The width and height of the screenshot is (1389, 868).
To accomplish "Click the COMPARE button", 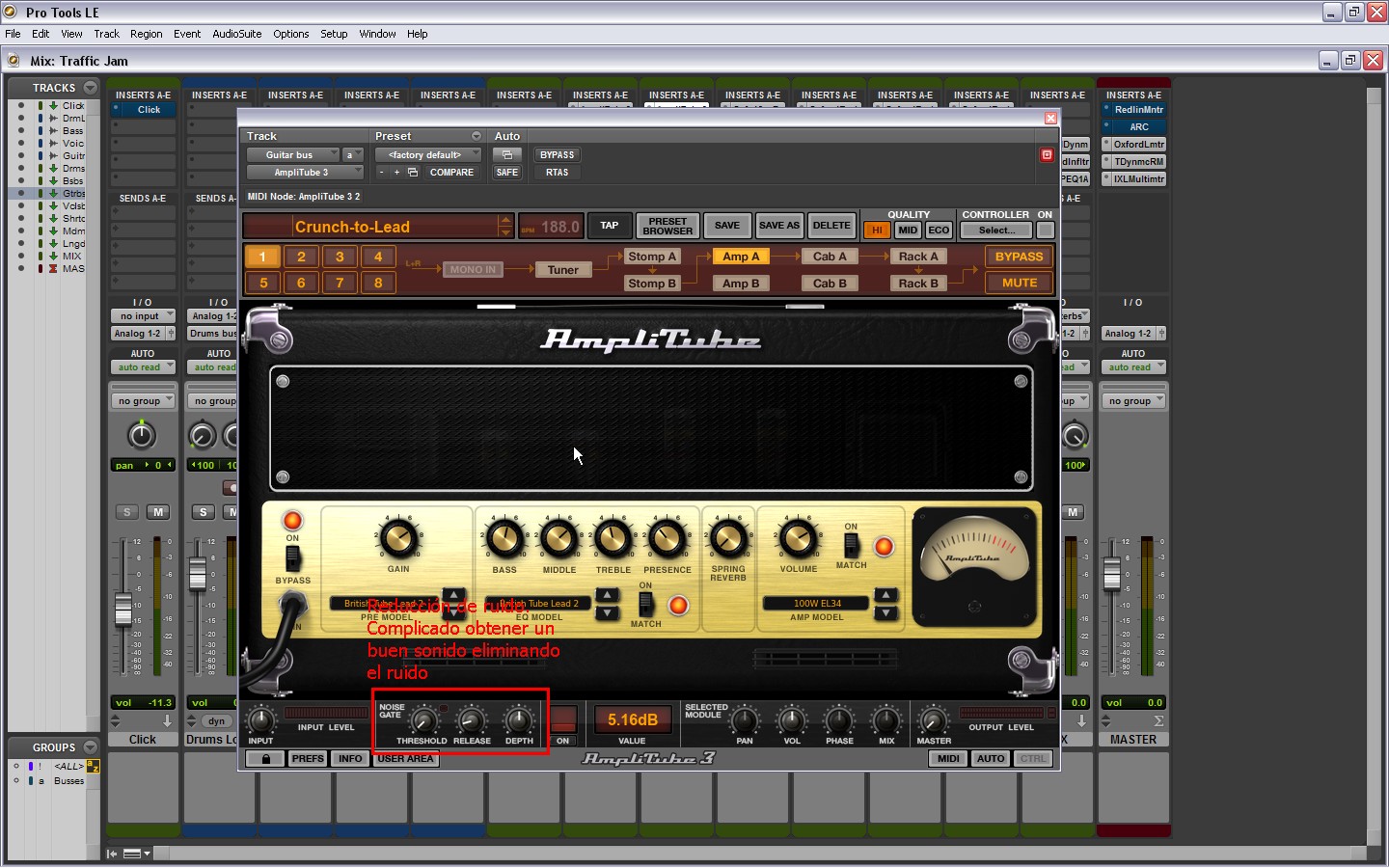I will [x=451, y=173].
